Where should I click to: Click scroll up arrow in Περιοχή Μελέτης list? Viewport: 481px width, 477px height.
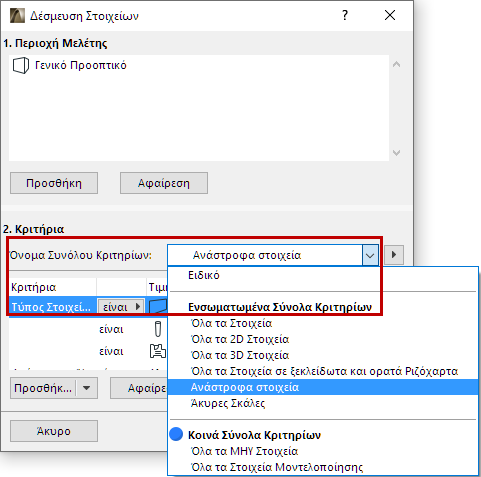click(x=396, y=64)
